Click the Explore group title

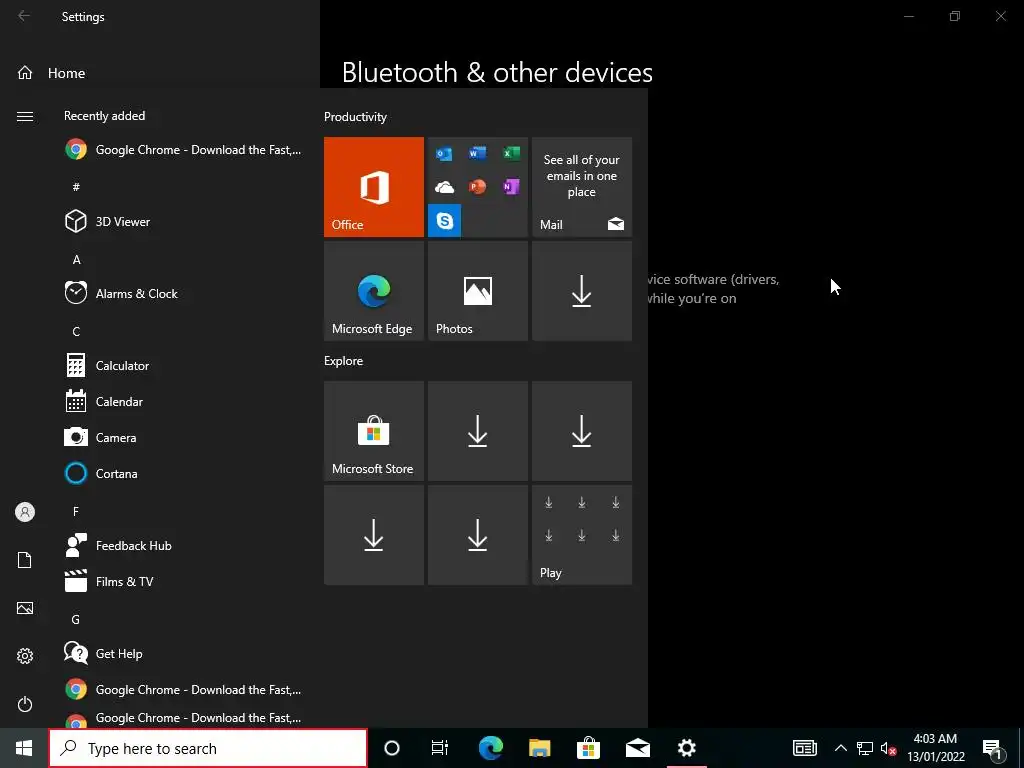[x=344, y=360]
